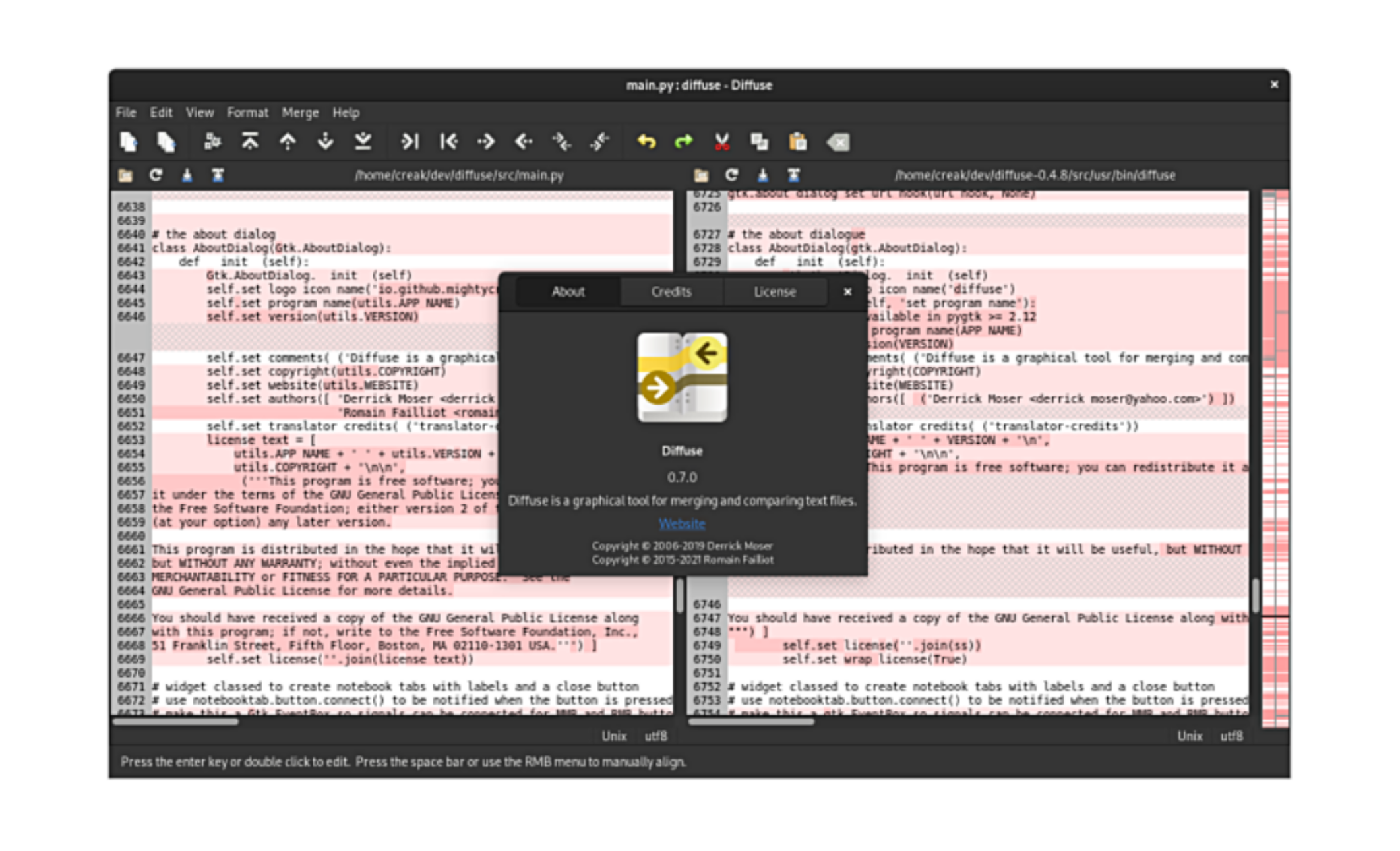Open the Website link in About dialog
1400x851 pixels.
(x=682, y=524)
